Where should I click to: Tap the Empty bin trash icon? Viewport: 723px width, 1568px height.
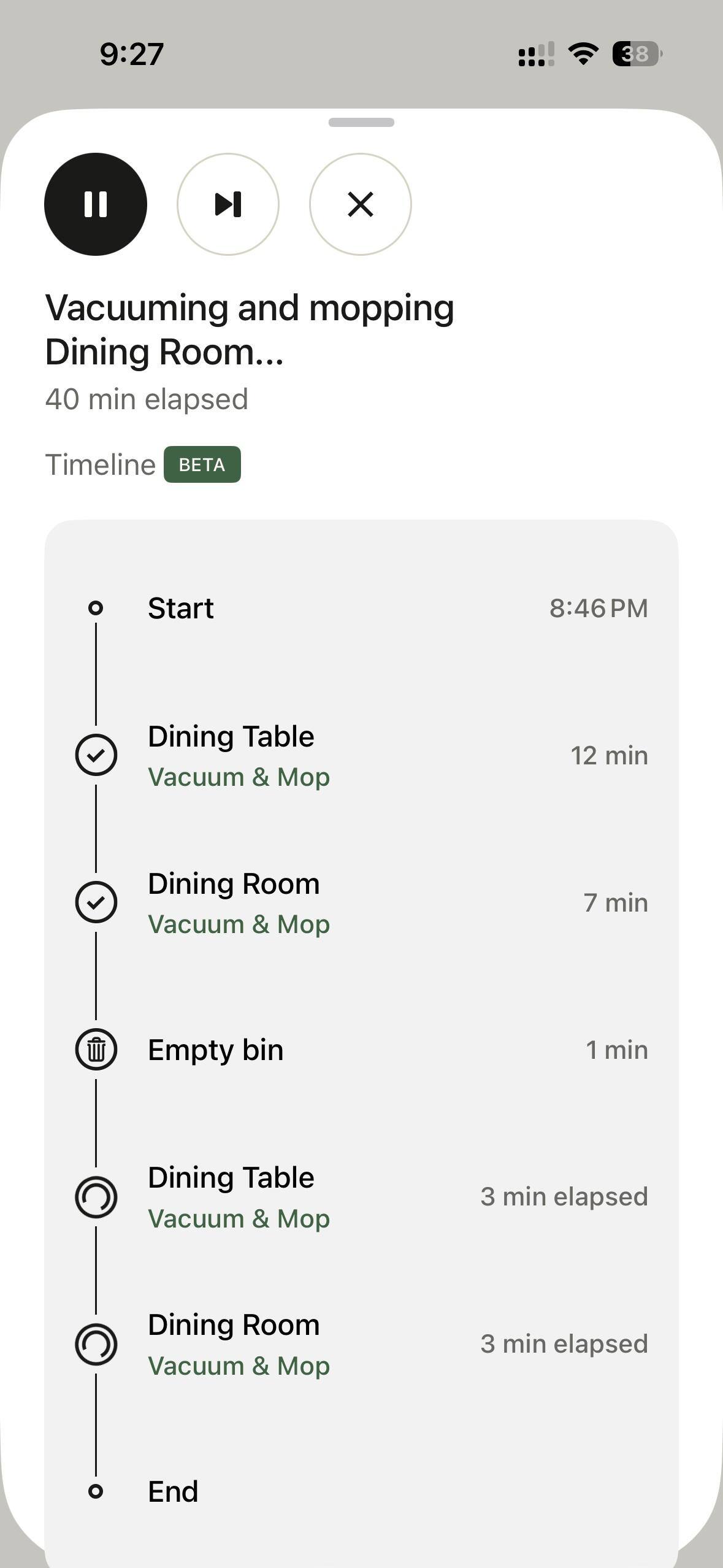click(x=96, y=1050)
